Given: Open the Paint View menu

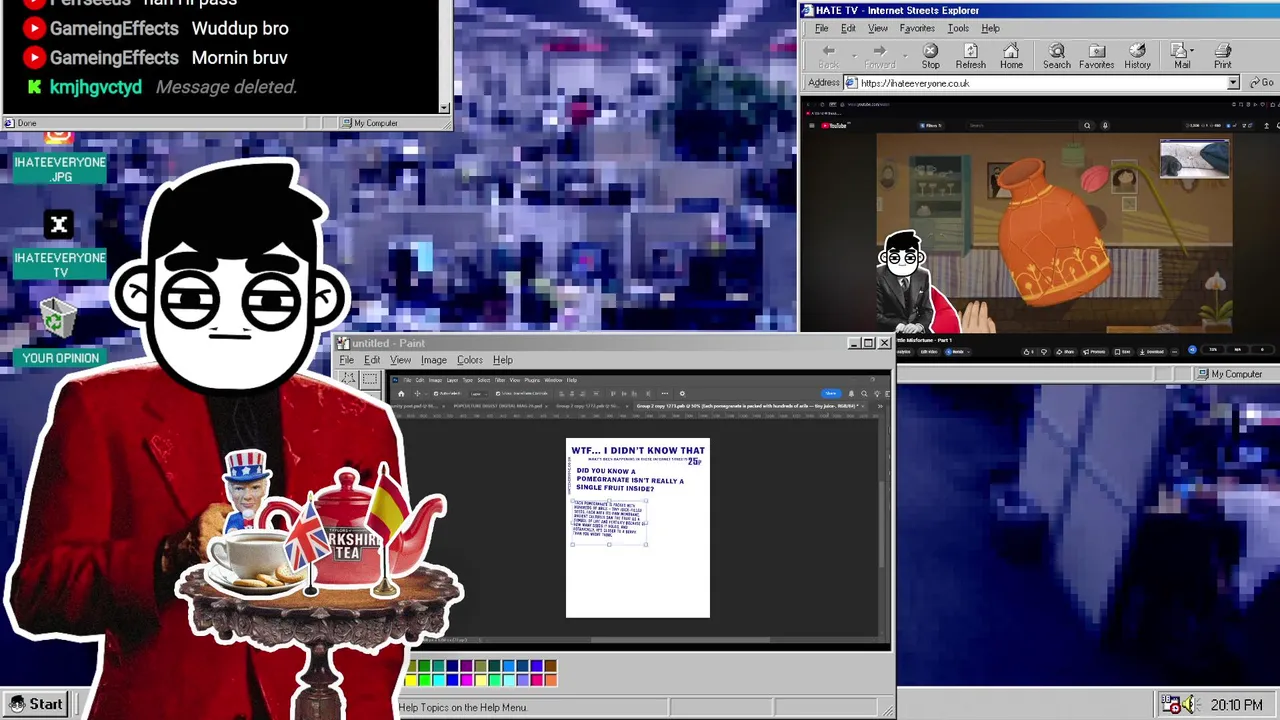Looking at the screenshot, I should [x=400, y=360].
